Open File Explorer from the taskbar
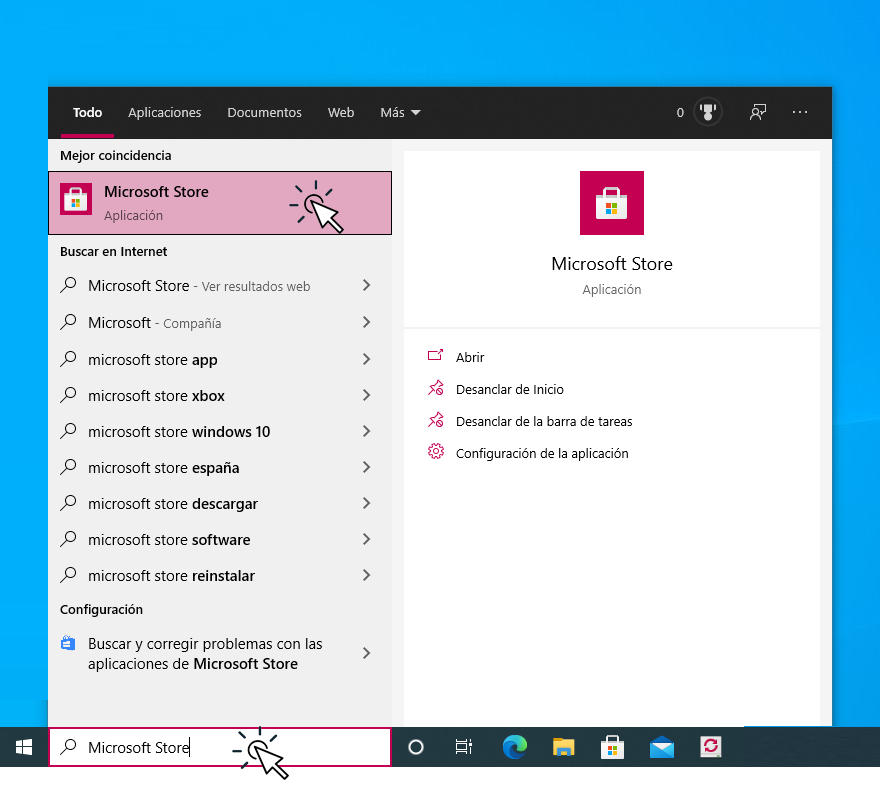880x800 pixels. click(x=563, y=747)
